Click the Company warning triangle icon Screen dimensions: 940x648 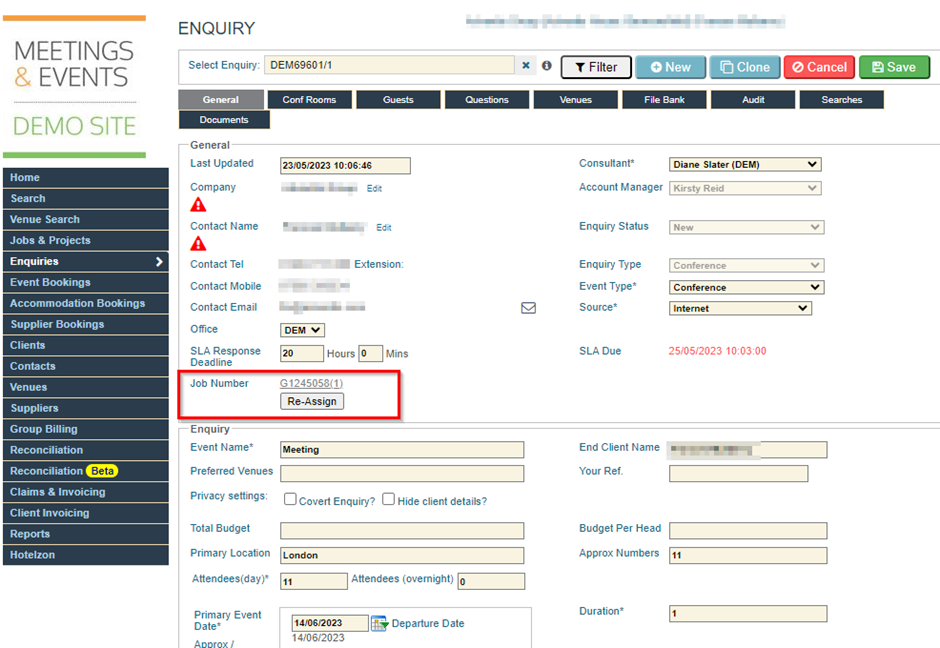[198, 205]
